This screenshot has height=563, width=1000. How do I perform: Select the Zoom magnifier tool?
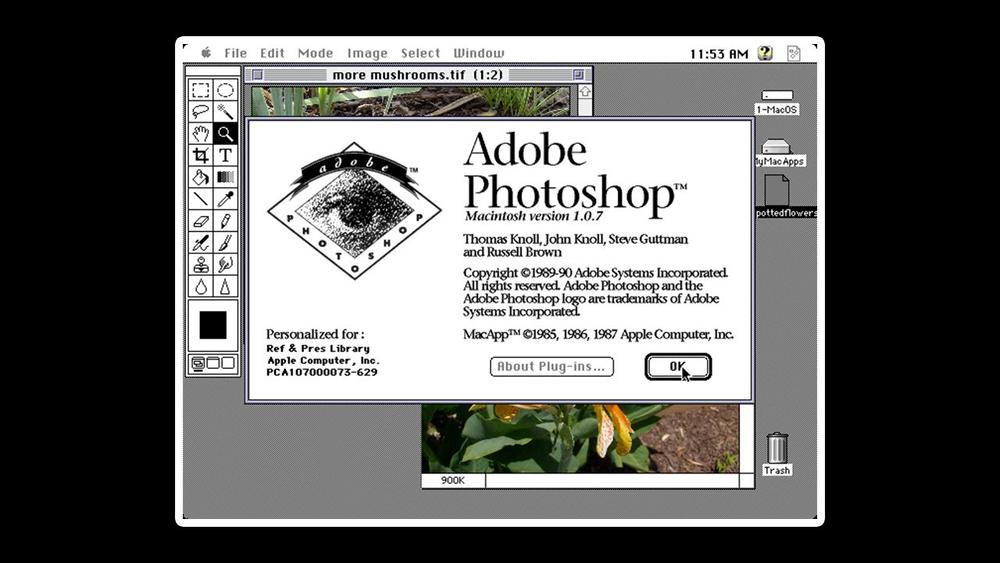pos(225,133)
